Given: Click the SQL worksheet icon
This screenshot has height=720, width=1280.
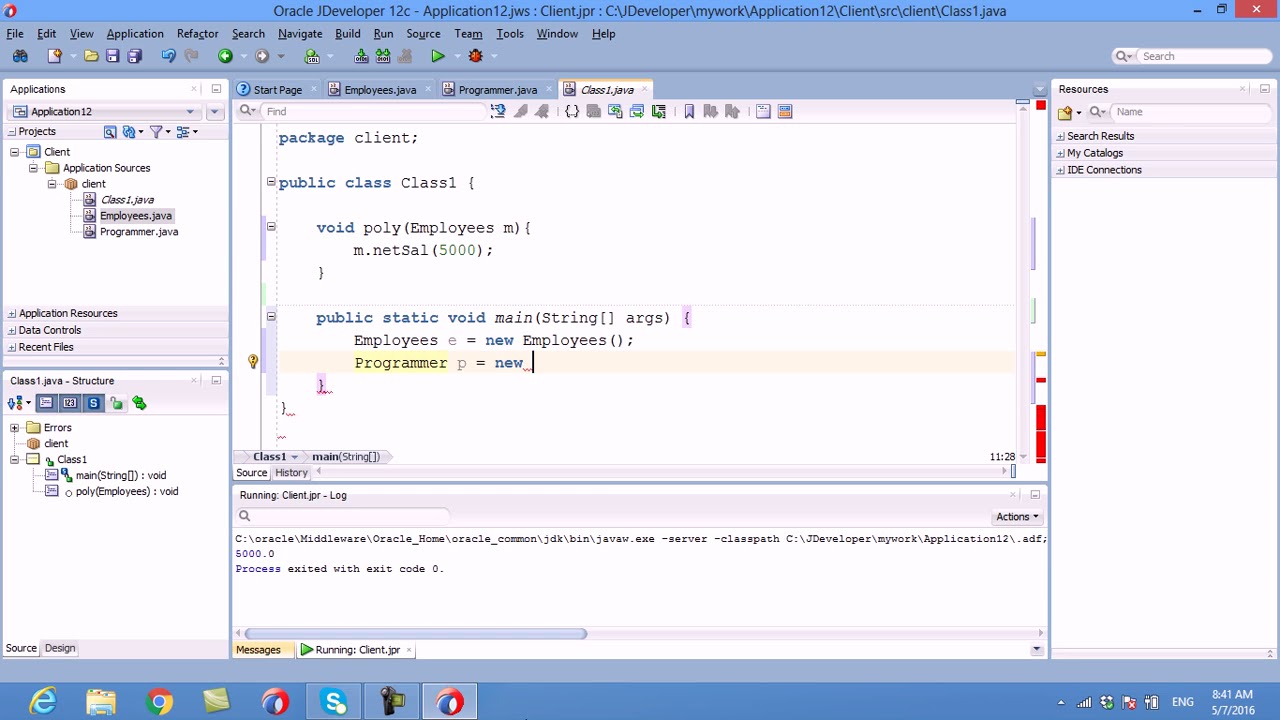Looking at the screenshot, I should 312,56.
